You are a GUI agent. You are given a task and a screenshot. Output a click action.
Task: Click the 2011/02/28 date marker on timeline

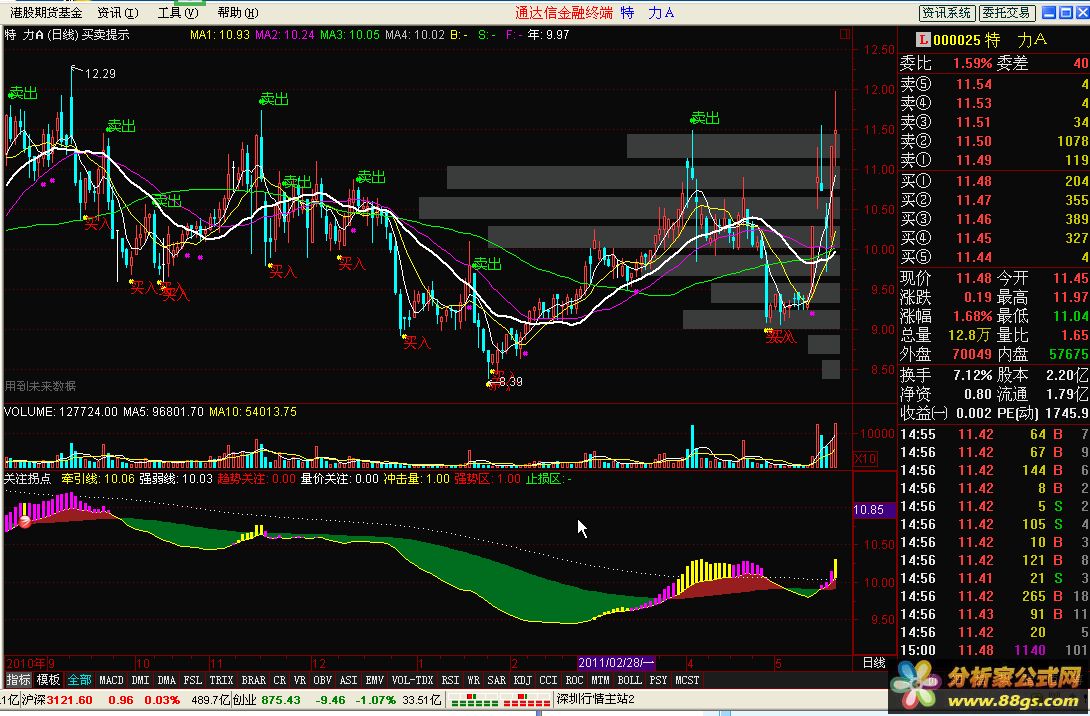point(616,662)
